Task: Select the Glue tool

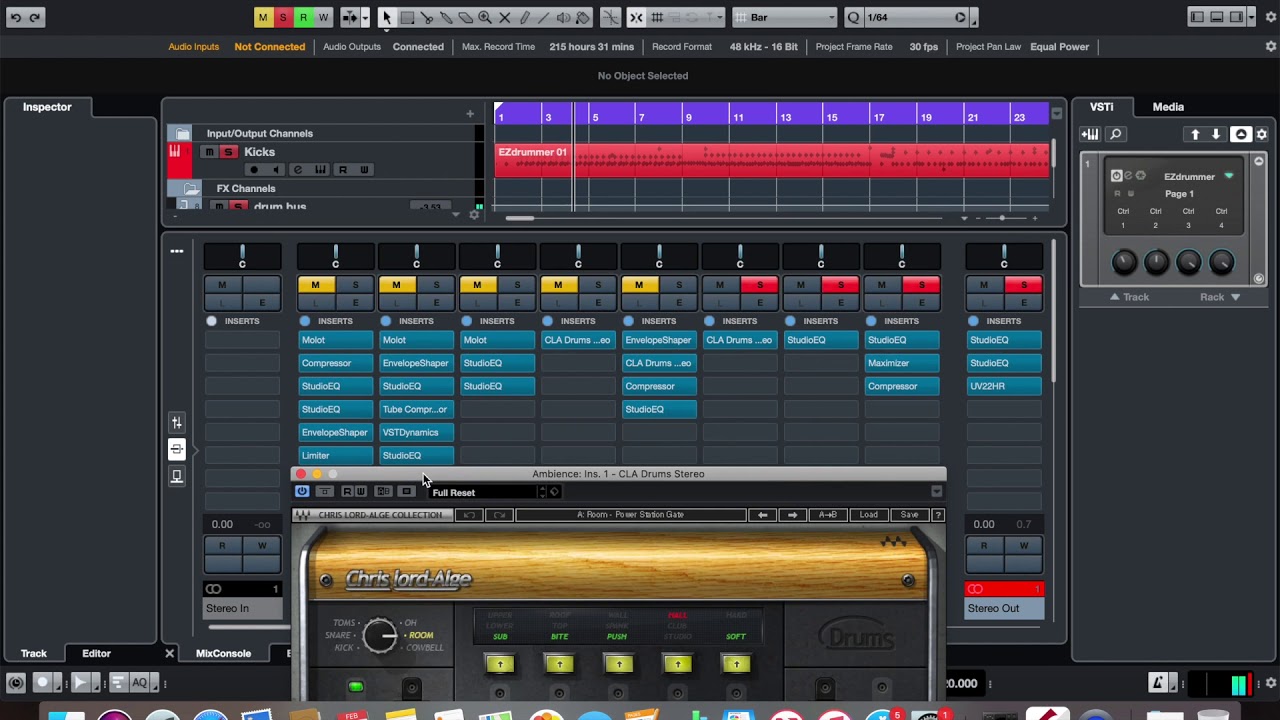Action: pyautogui.click(x=447, y=17)
